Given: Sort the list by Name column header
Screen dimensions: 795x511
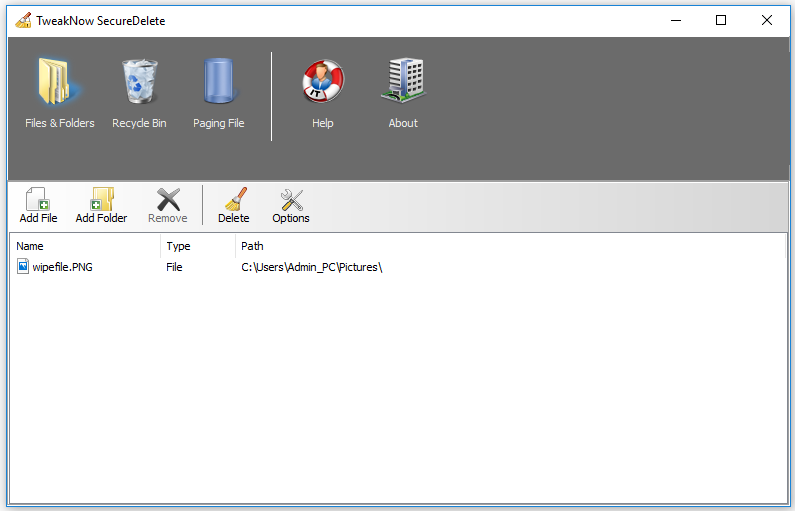Looking at the screenshot, I should pos(84,246).
